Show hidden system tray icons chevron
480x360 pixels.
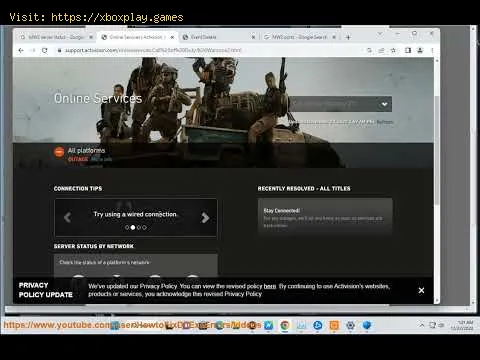[x=422, y=325]
